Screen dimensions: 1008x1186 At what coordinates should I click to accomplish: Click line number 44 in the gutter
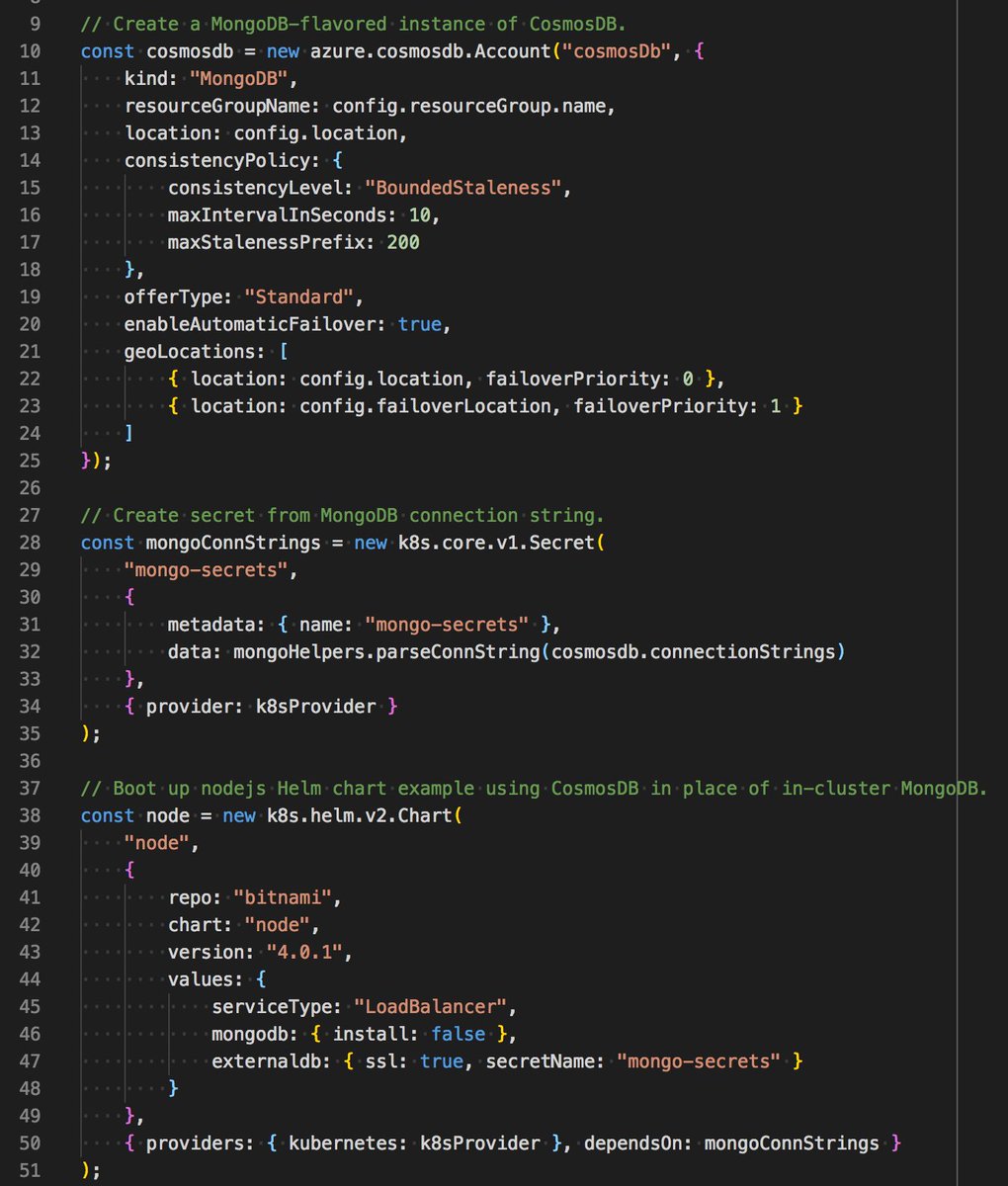pos(31,980)
